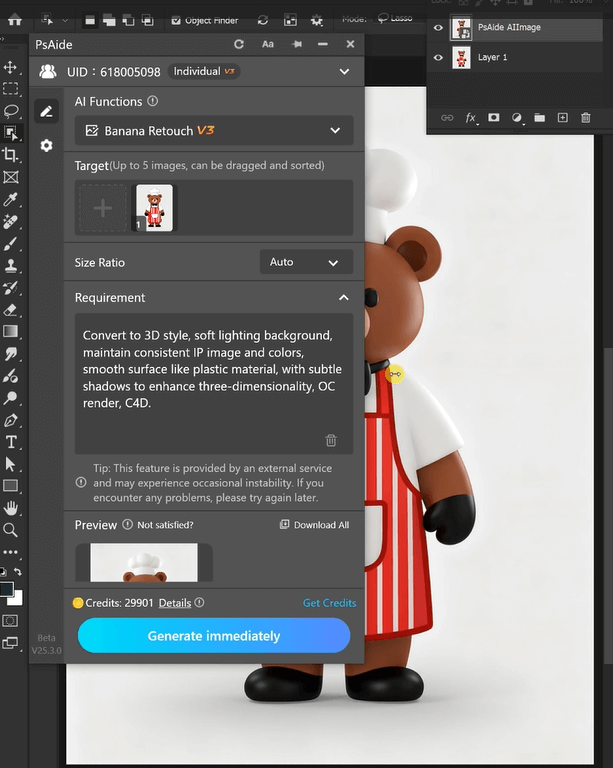Collapse the Requirement section
Viewport: 613px width, 768px height.
(x=343, y=298)
